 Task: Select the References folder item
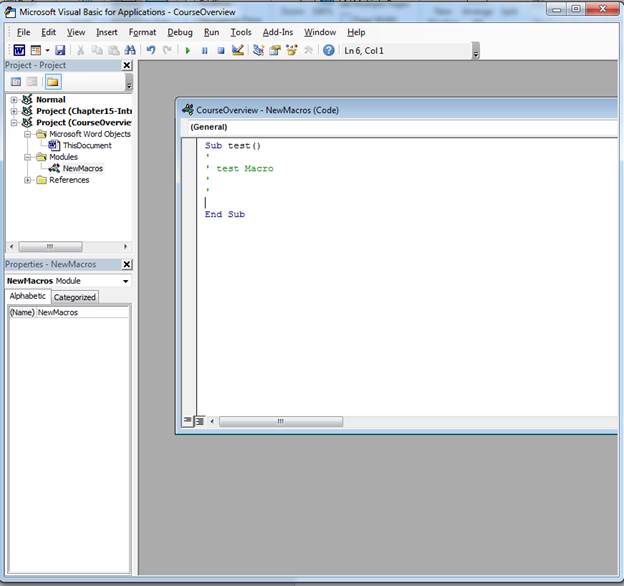pos(69,180)
